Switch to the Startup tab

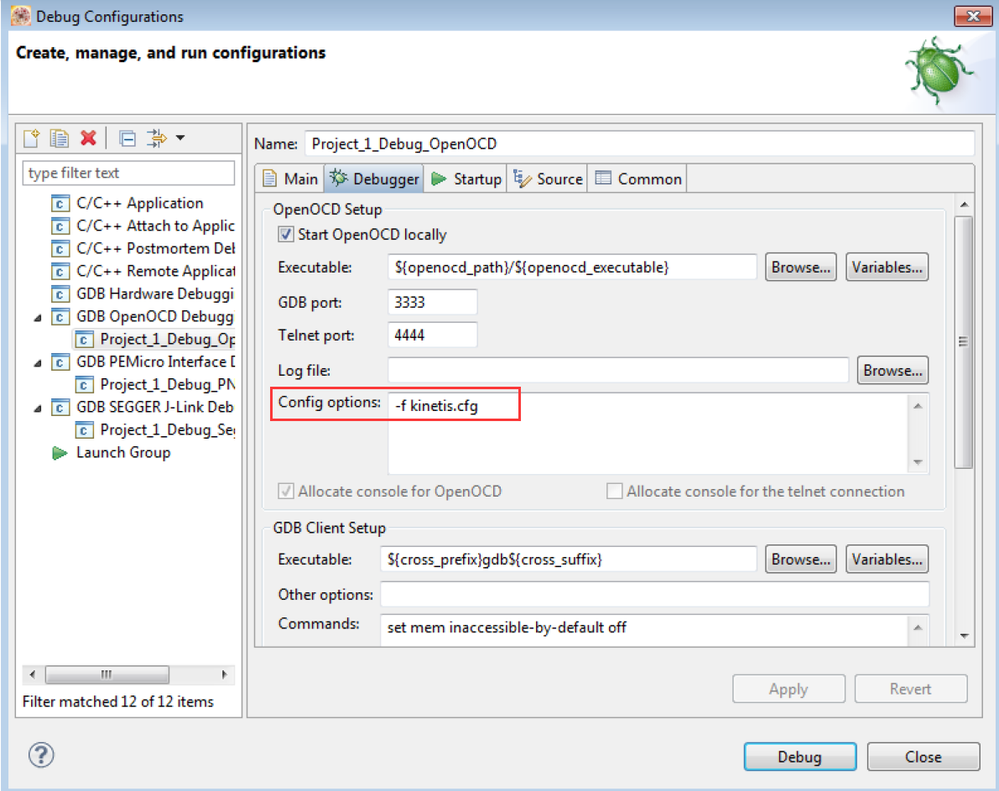466,179
